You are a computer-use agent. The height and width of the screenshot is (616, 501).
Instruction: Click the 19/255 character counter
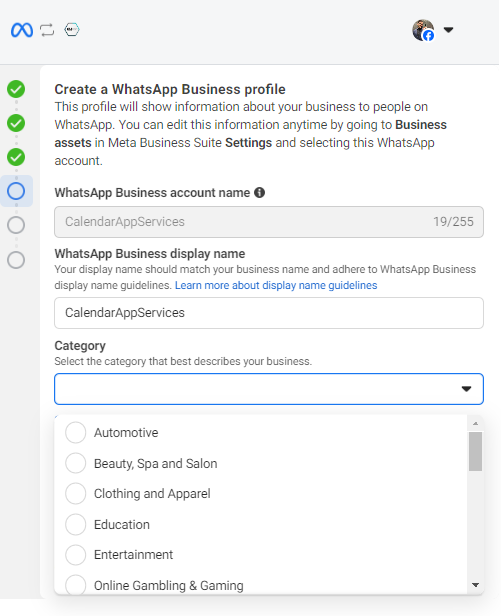coord(453,222)
